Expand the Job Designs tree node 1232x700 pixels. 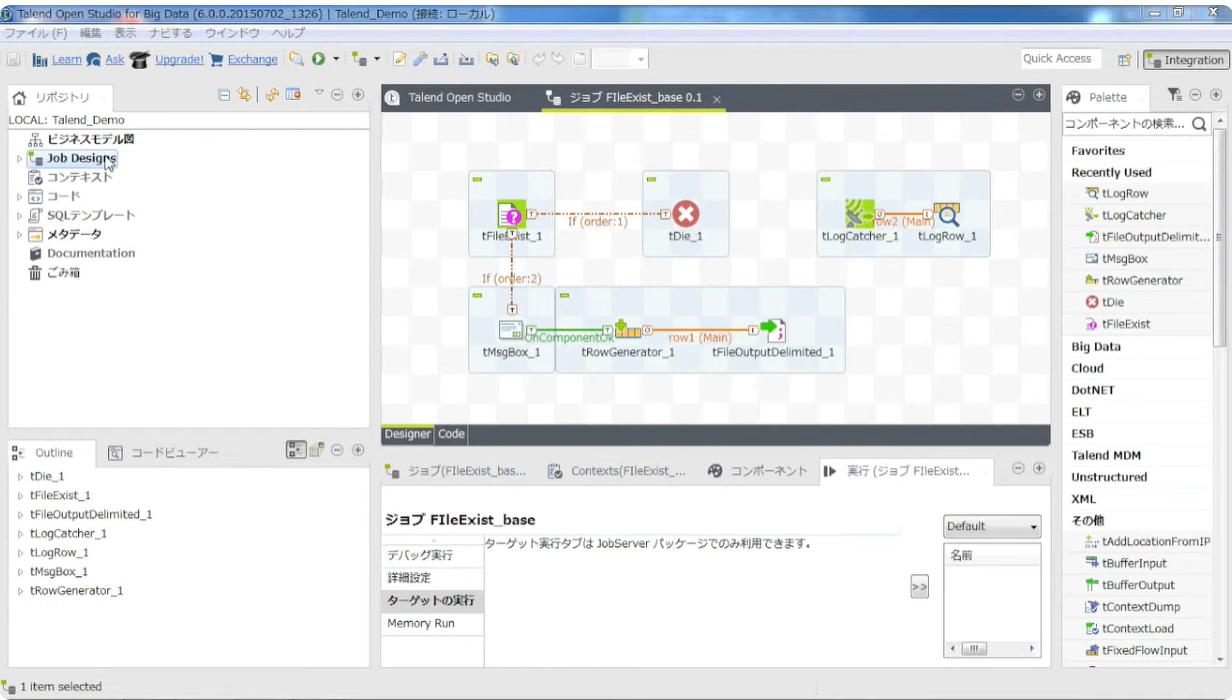coord(19,159)
